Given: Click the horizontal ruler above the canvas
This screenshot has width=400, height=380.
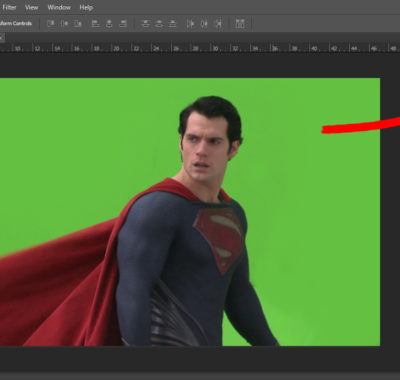Looking at the screenshot, I should (x=200, y=48).
